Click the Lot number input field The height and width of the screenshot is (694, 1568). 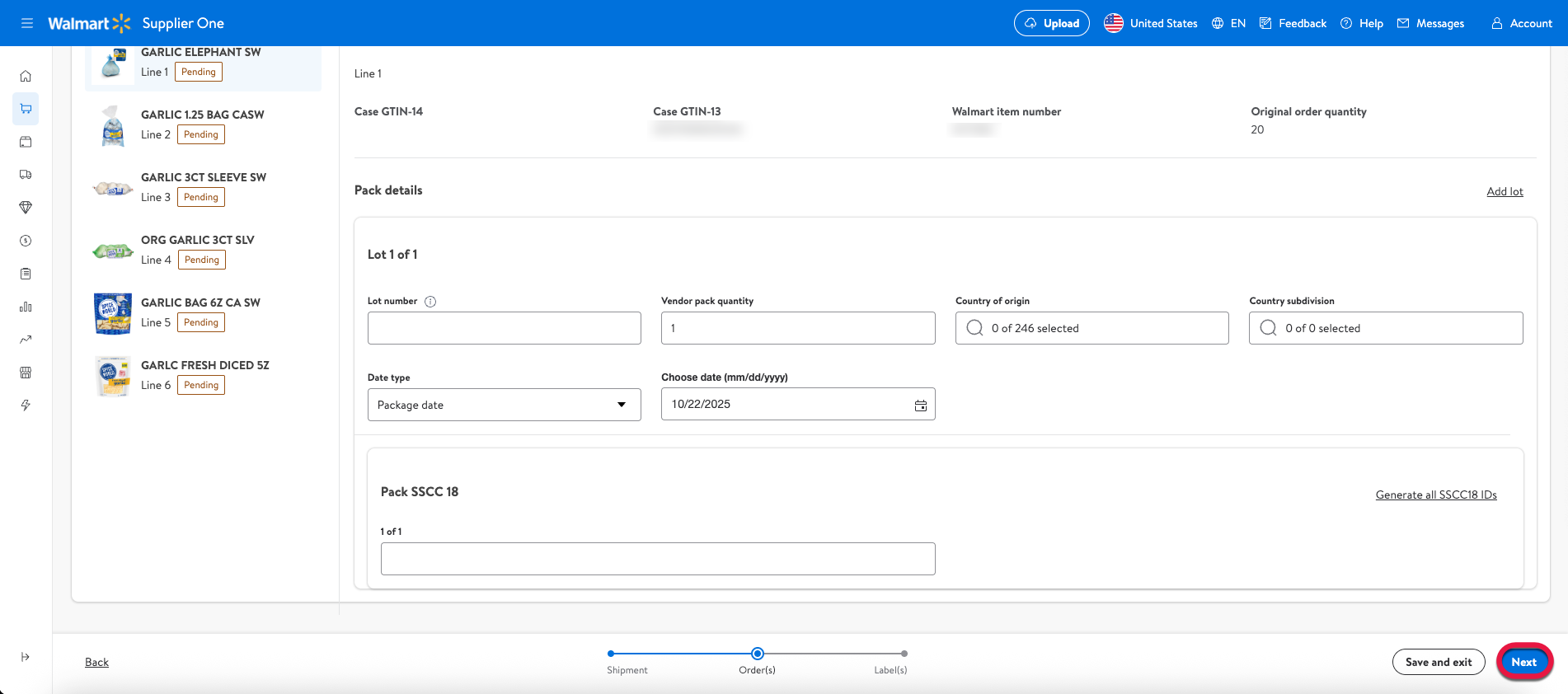point(504,328)
